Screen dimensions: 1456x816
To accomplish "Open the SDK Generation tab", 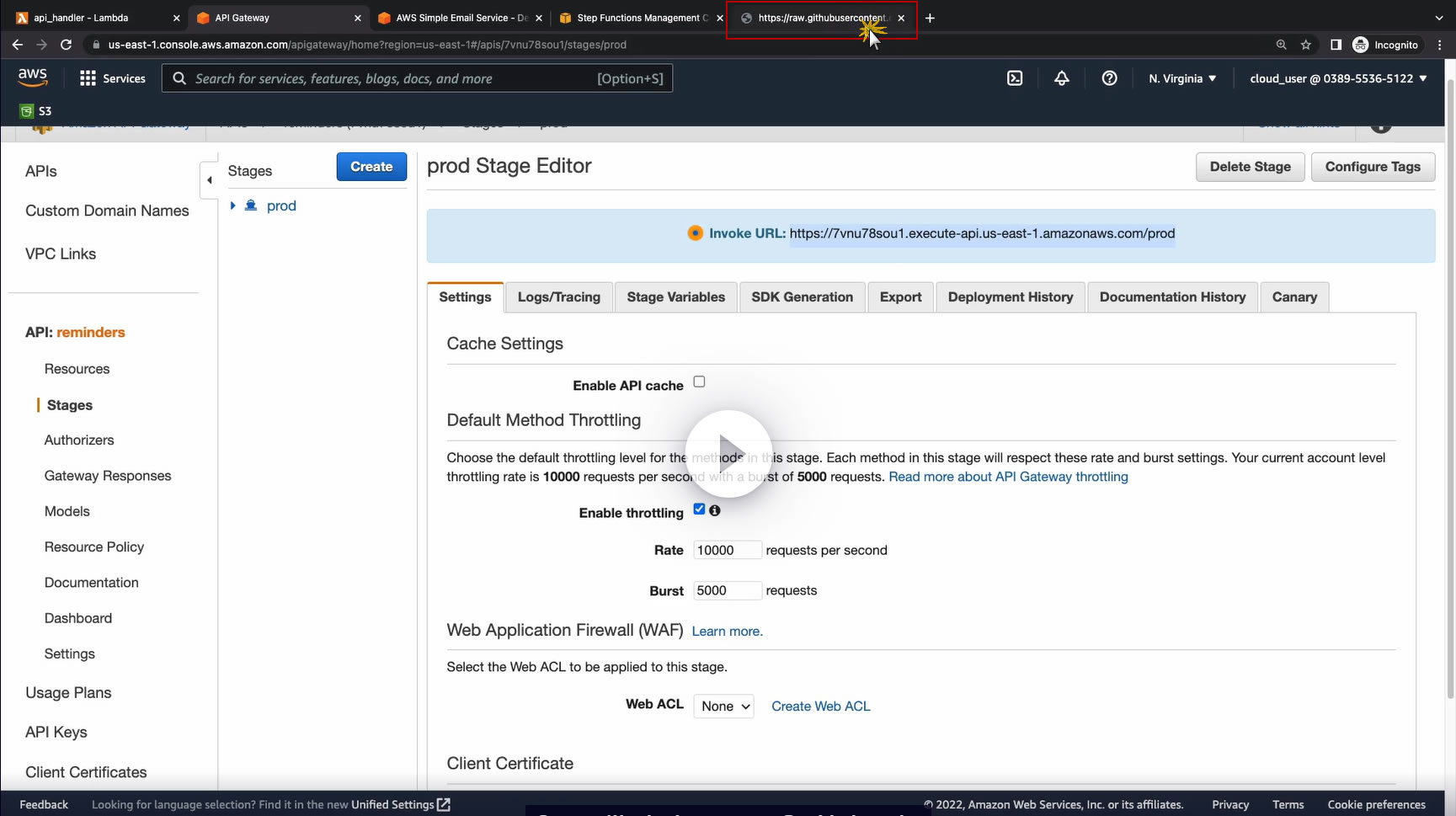I will click(x=803, y=297).
